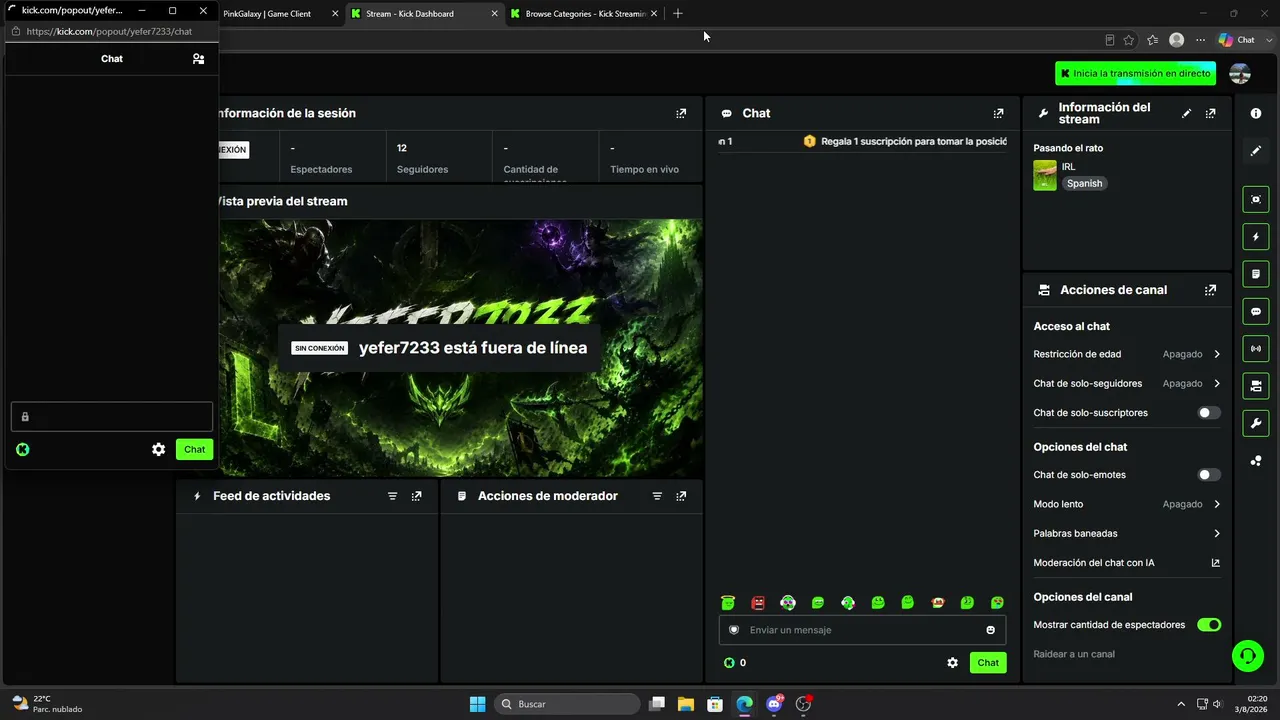Click the profile avatar in dashboard header
This screenshot has width=1280, height=720.
click(1240, 73)
